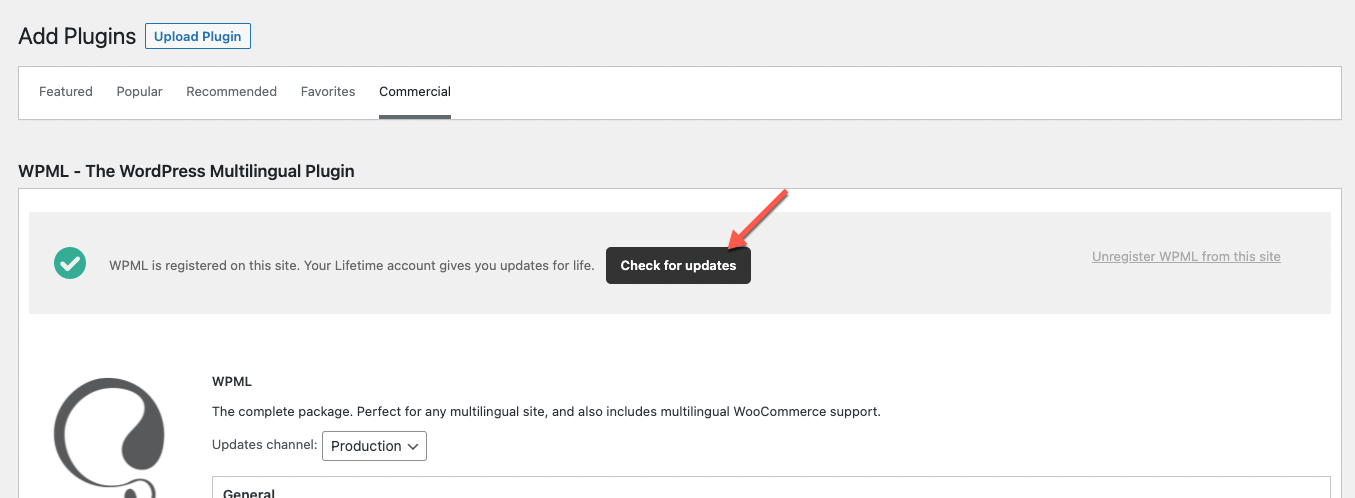Click the WordPress Multilingual Plugin section title
This screenshot has width=1355, height=498.
tap(186, 171)
